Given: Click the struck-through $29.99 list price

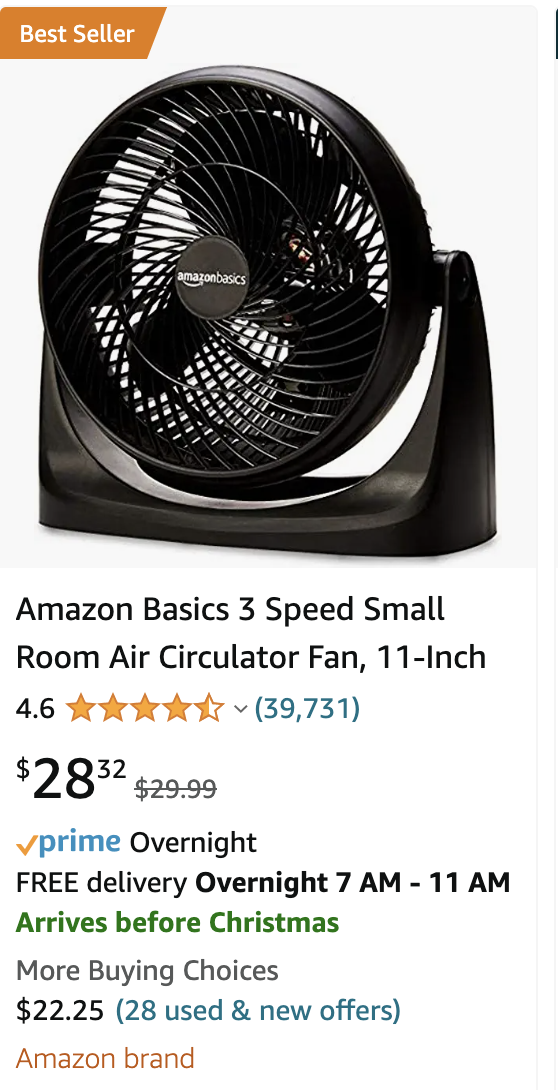Looking at the screenshot, I should tap(175, 788).
